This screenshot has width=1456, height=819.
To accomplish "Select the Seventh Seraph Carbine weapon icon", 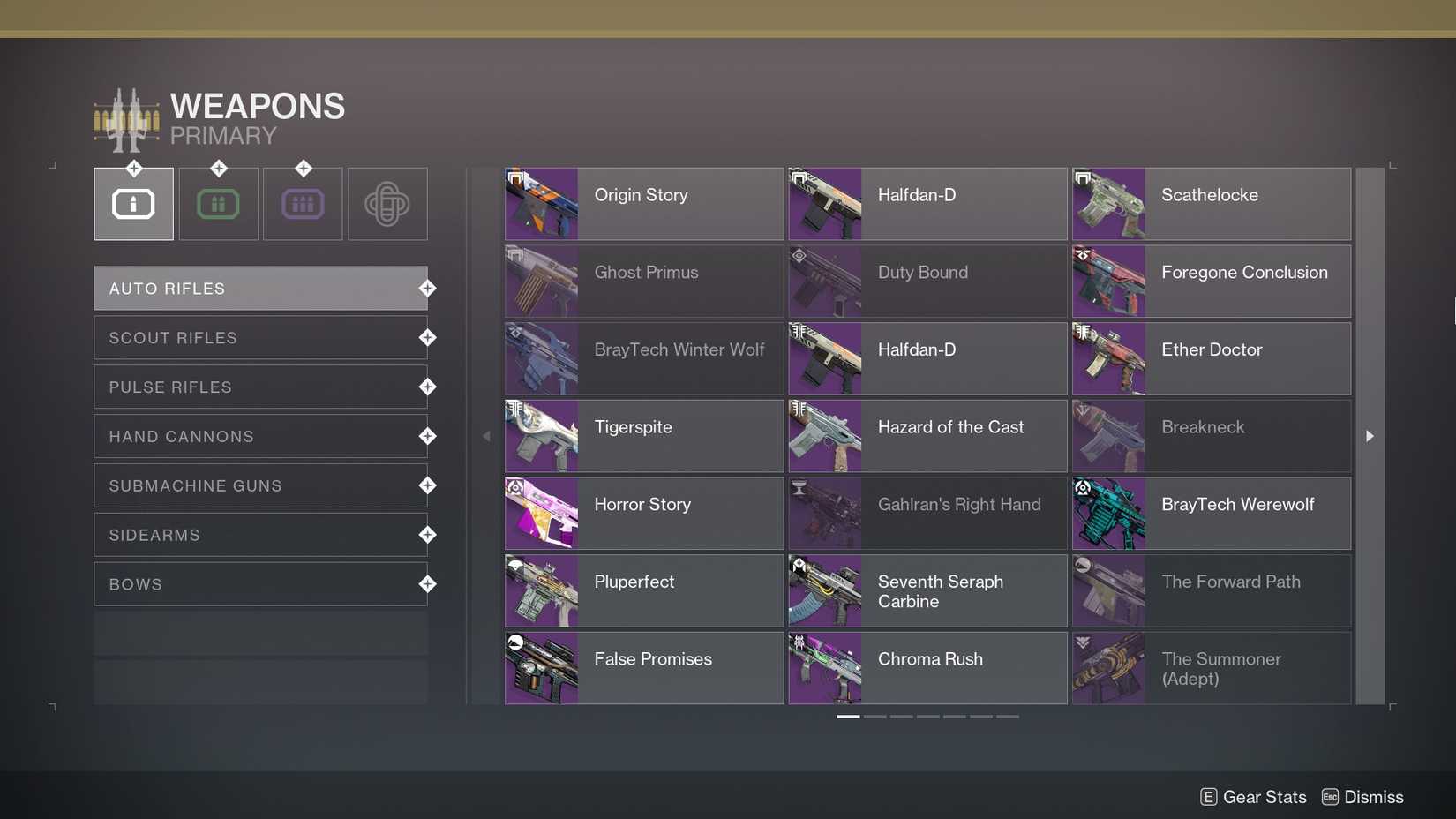I will tap(825, 590).
